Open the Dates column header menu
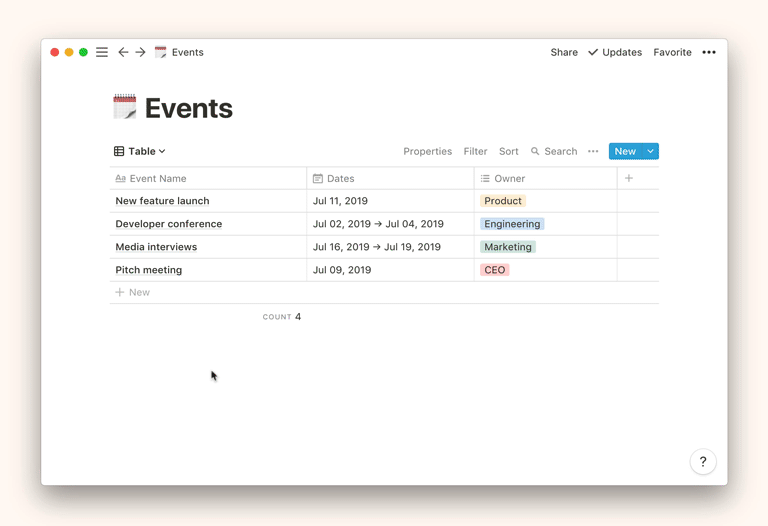The height and width of the screenshot is (526, 768). [x=340, y=178]
